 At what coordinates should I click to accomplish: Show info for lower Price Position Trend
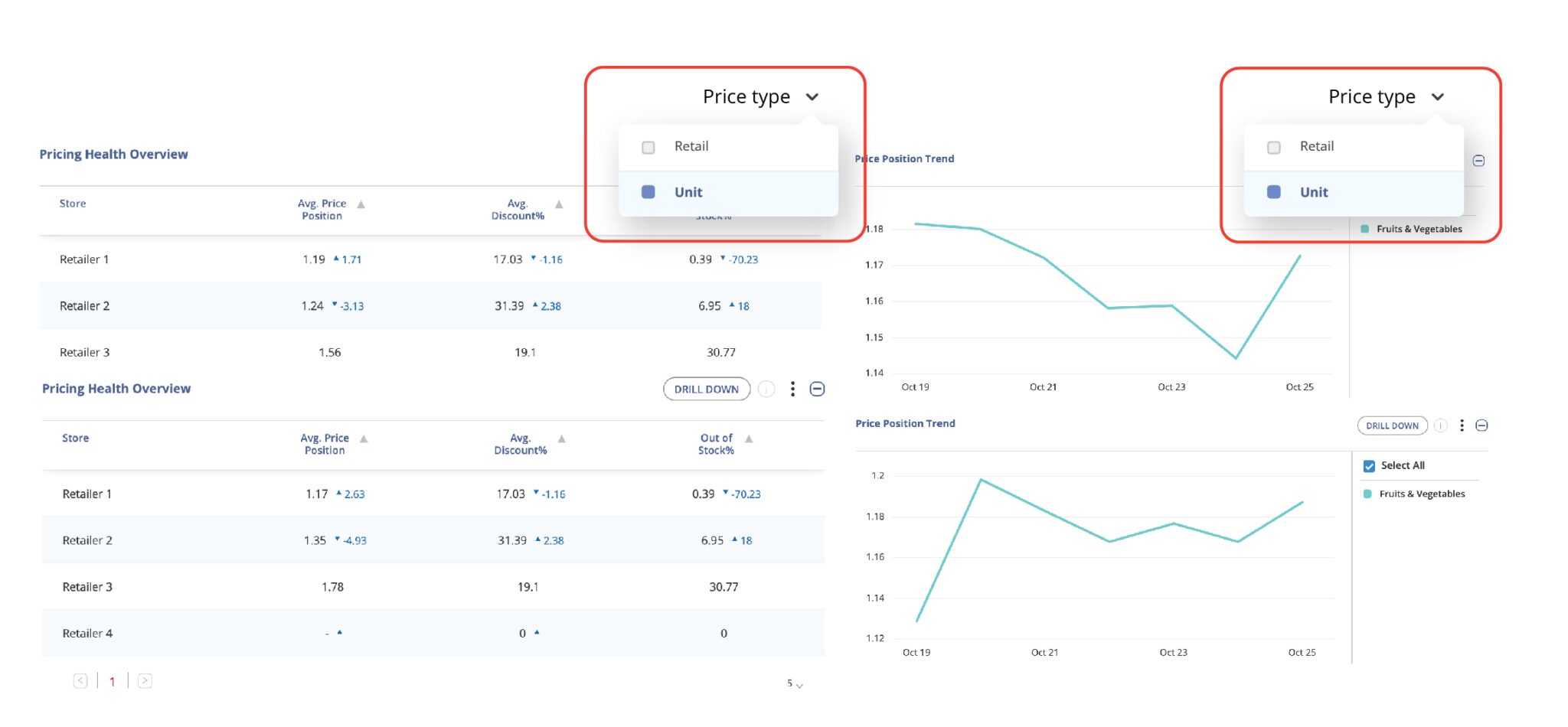click(1441, 425)
